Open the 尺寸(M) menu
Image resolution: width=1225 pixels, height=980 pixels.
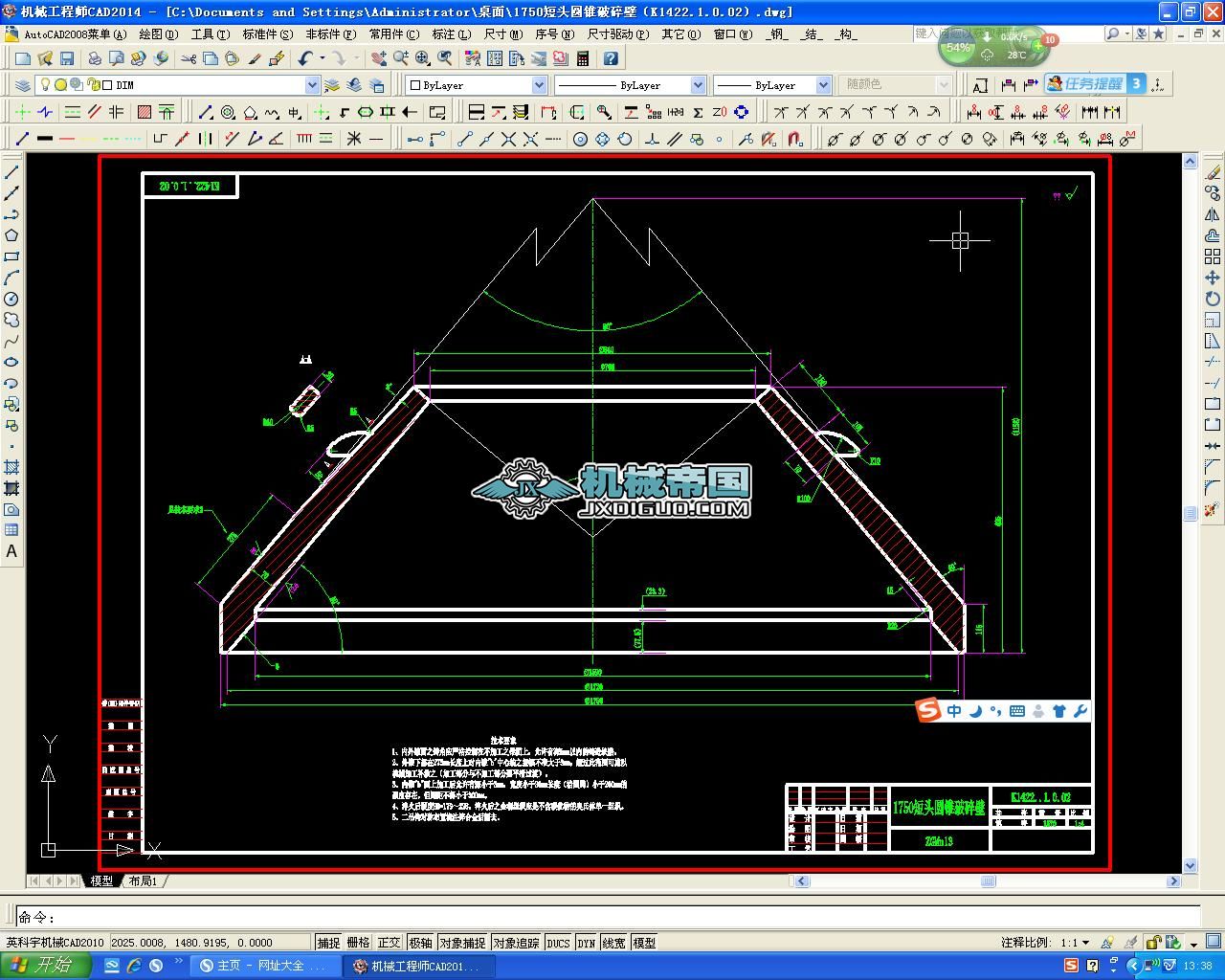[502, 33]
